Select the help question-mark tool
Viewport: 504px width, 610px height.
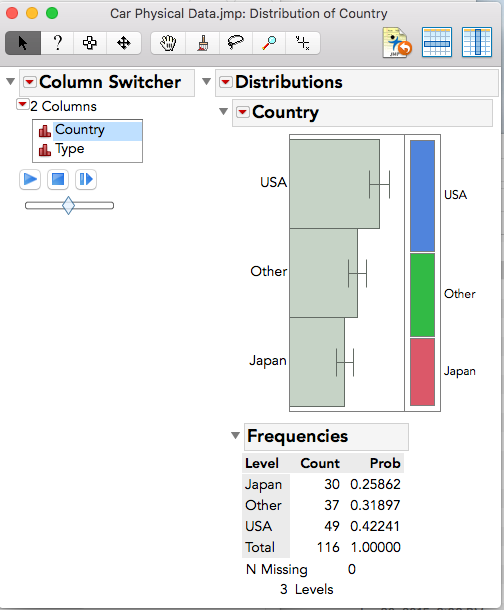pyautogui.click(x=58, y=43)
